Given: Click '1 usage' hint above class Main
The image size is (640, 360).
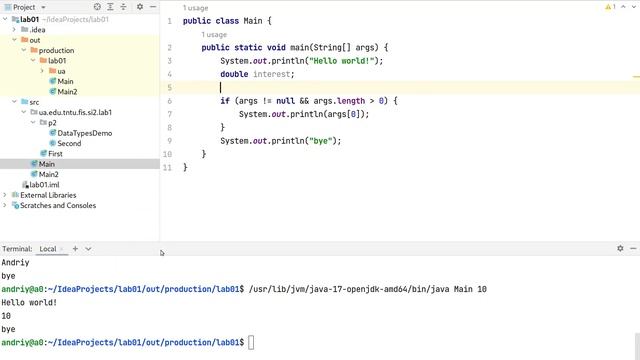Looking at the screenshot, I should coord(196,8).
